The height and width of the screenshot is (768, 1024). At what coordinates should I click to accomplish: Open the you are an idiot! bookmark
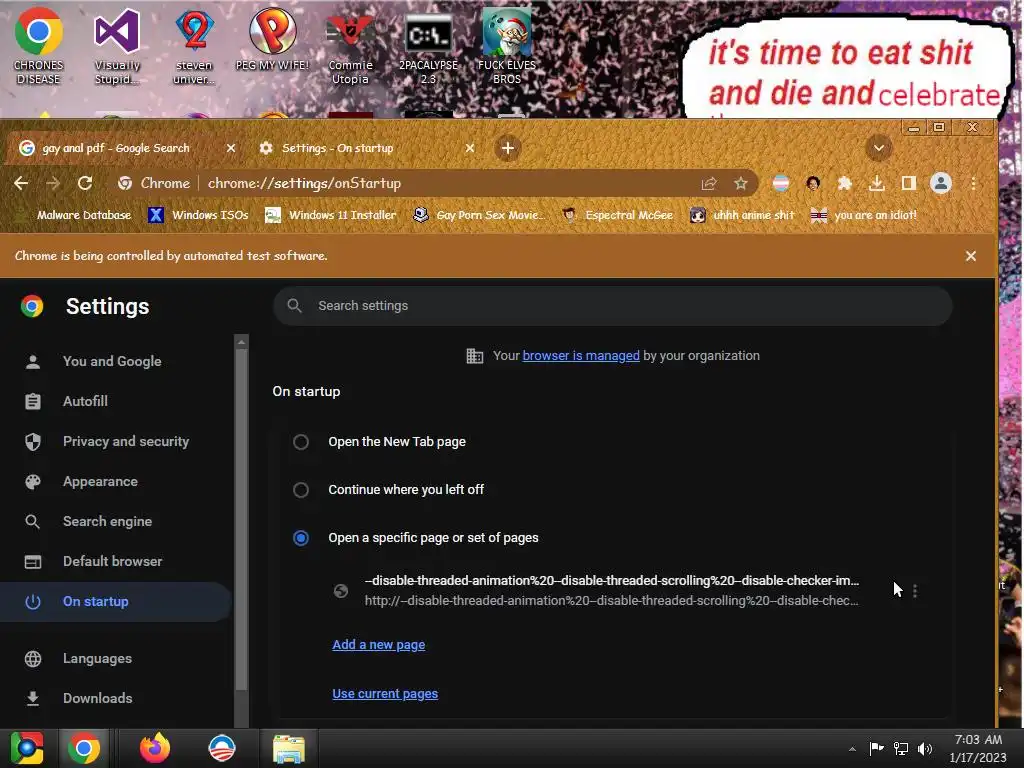[863, 215]
